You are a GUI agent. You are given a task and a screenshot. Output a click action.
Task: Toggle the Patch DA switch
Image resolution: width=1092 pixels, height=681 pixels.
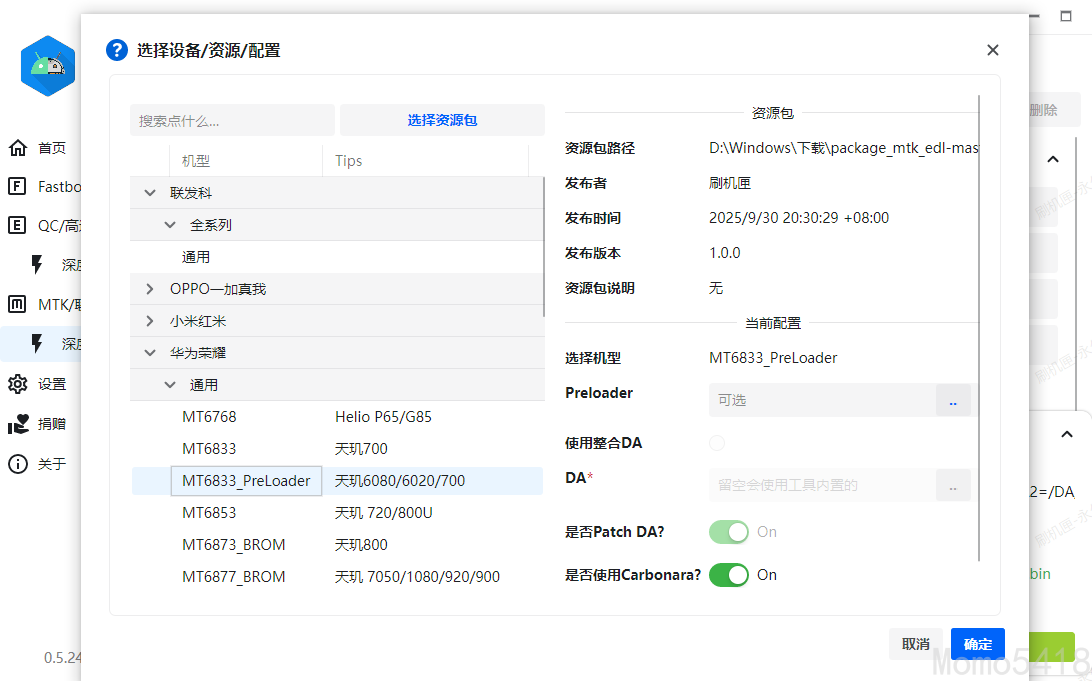pos(728,532)
